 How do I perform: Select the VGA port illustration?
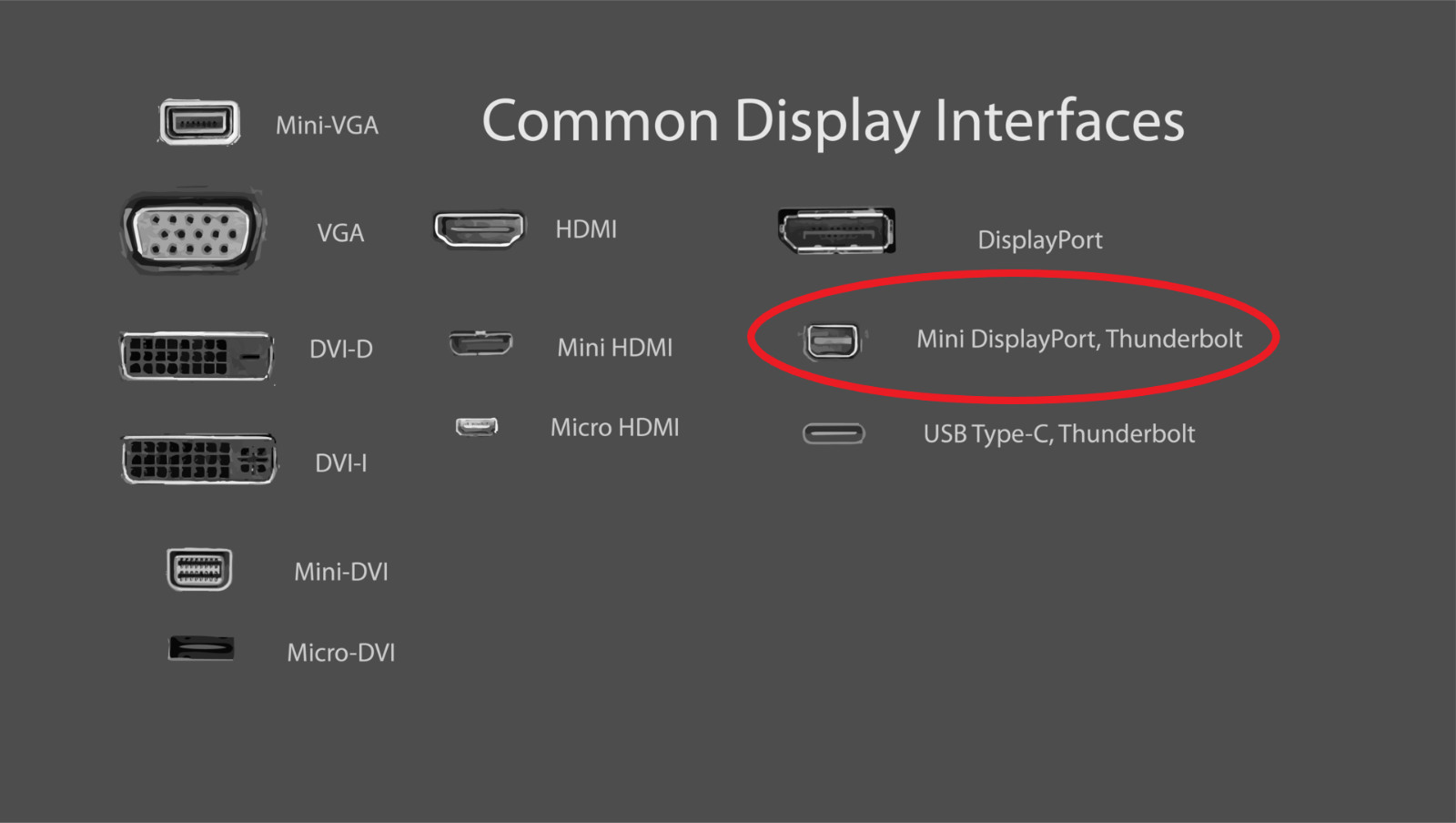[x=193, y=233]
